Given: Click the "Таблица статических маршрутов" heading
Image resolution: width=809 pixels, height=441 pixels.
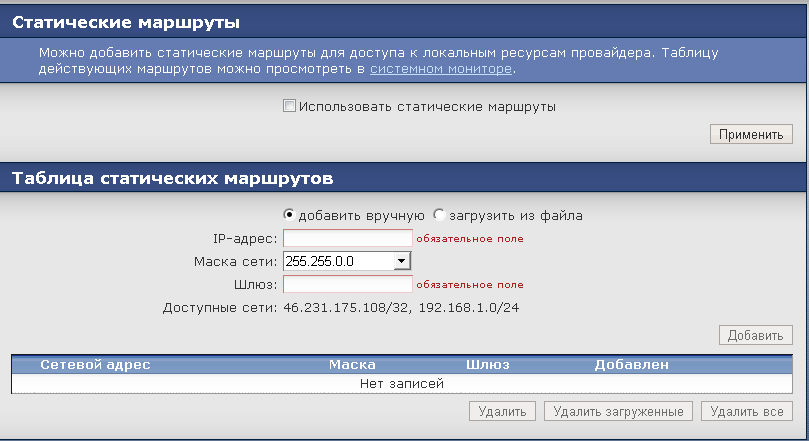Looking at the screenshot, I should click(172, 179).
